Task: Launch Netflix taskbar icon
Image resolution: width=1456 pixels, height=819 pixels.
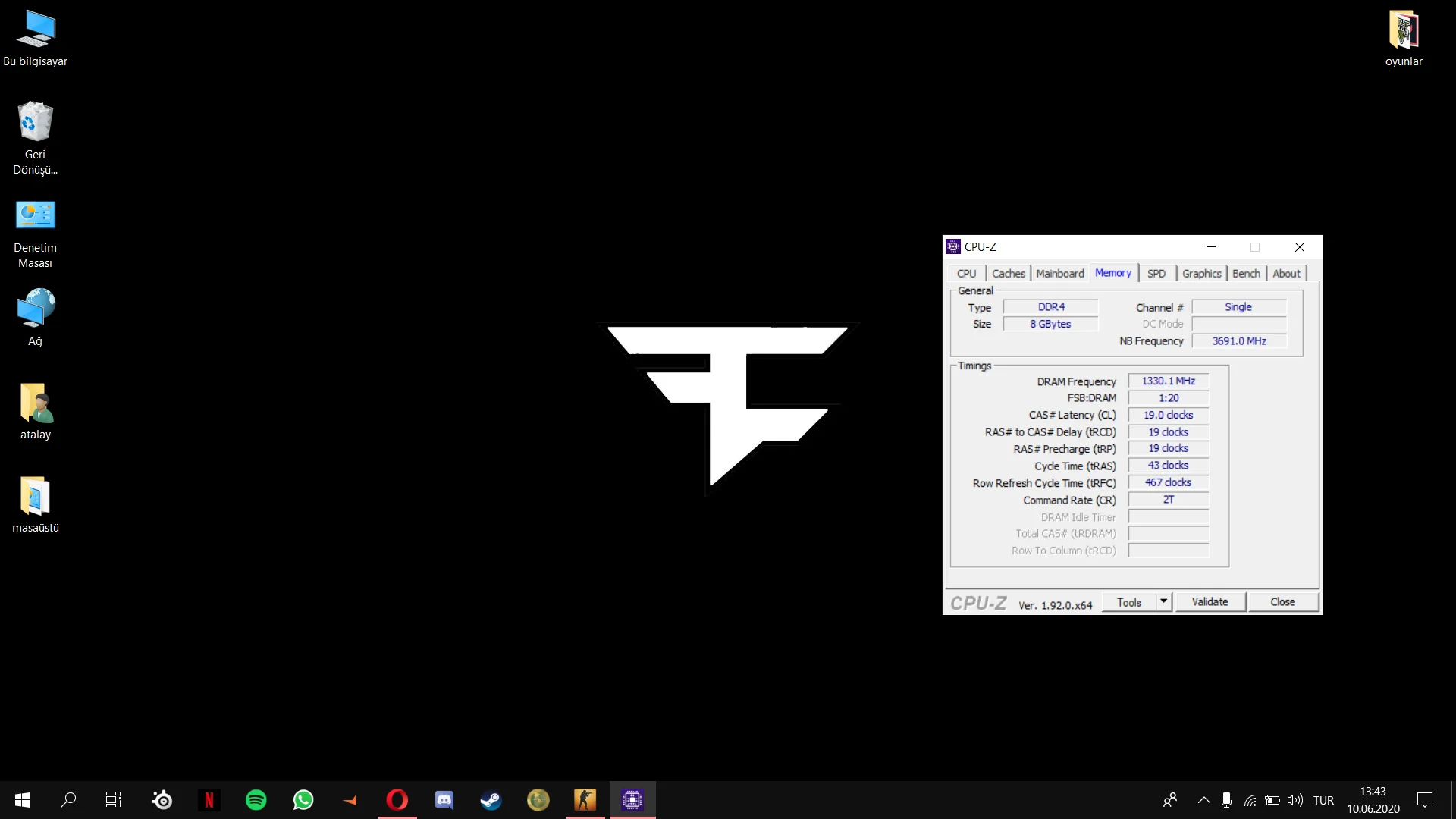Action: click(x=209, y=800)
